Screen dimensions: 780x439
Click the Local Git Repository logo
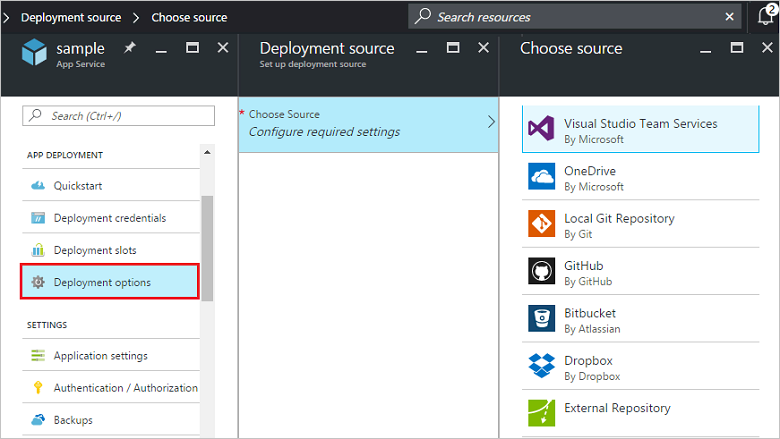[541, 223]
